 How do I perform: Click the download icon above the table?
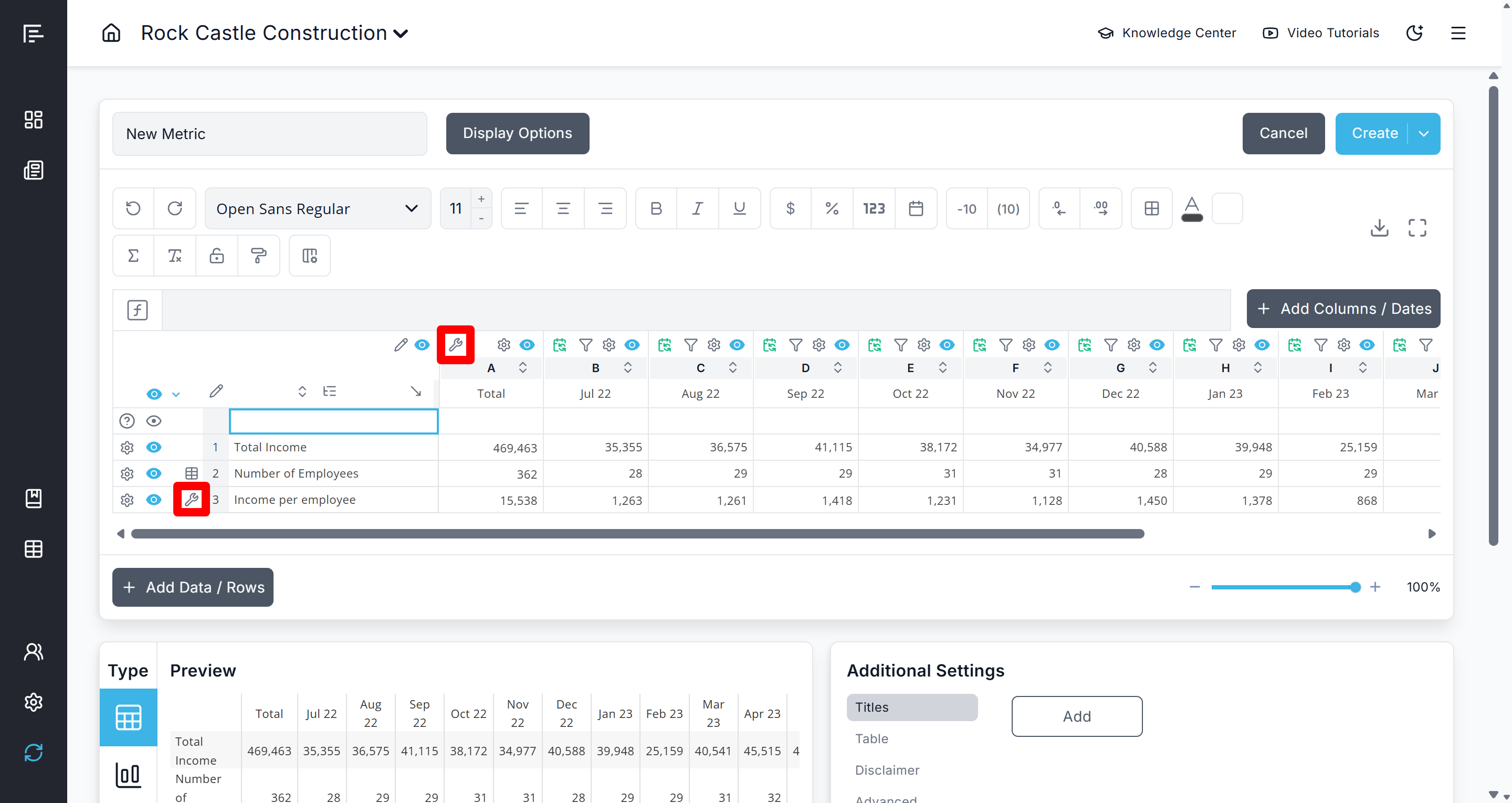pos(1379,228)
